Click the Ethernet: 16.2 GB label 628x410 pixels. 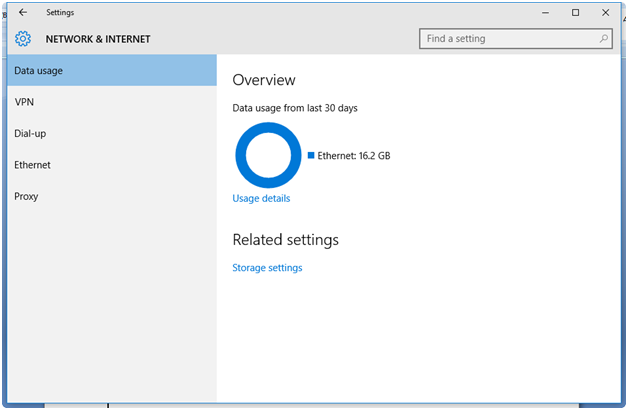pos(353,155)
